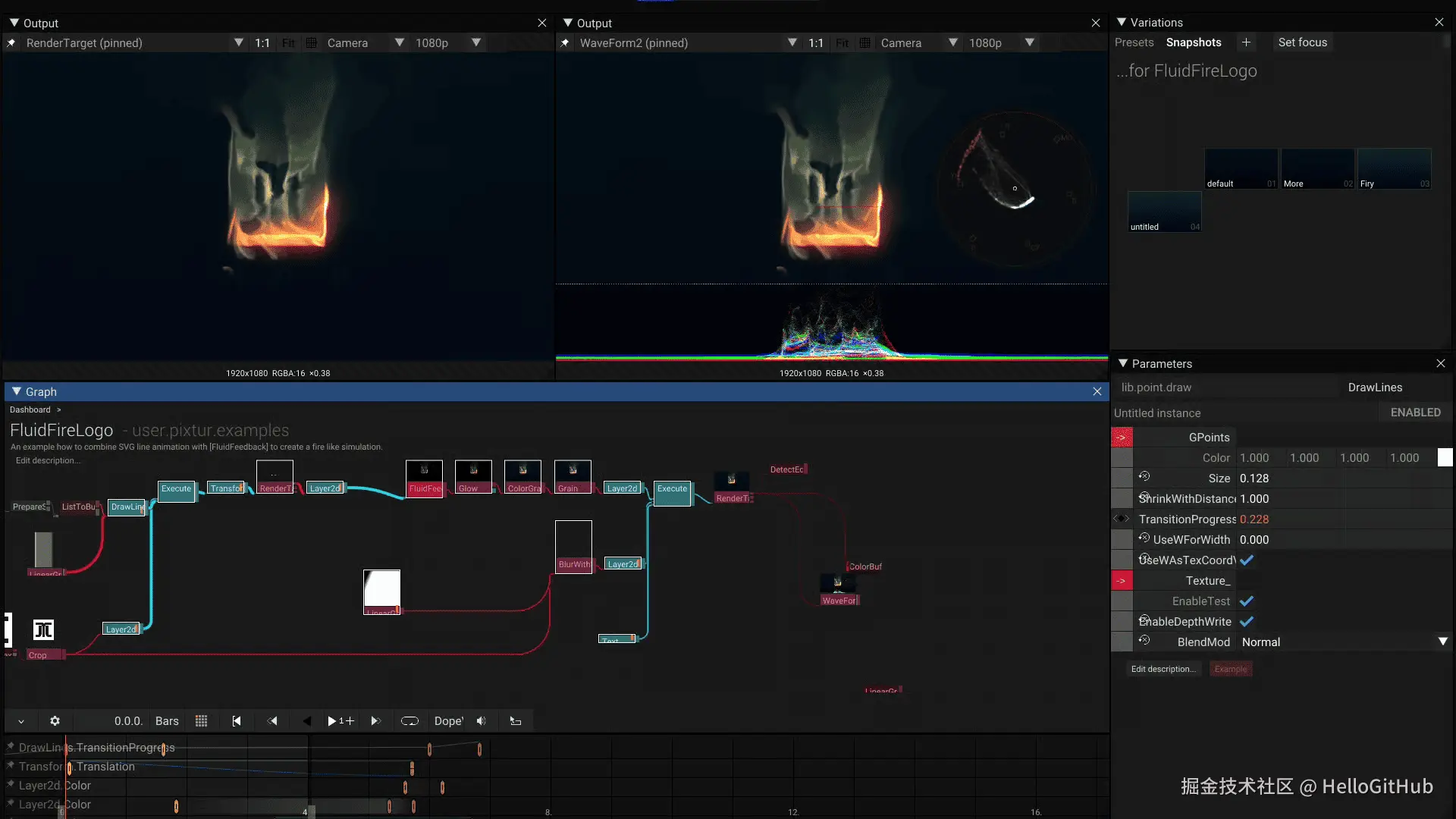Image resolution: width=1456 pixels, height=819 pixels.
Task: Click the white Color swatch
Action: (x=1445, y=458)
